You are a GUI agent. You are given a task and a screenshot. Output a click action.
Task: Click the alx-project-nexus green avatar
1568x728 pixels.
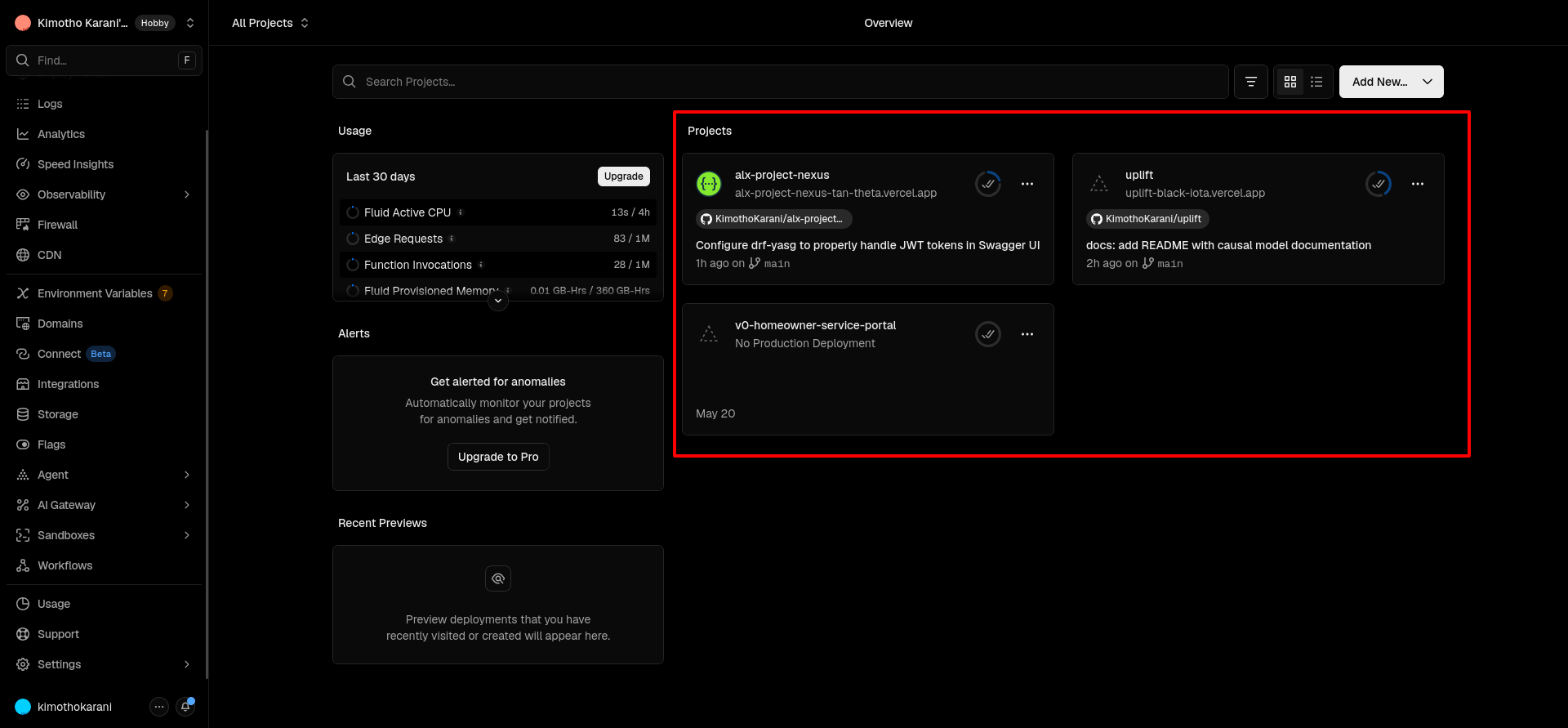[709, 184]
